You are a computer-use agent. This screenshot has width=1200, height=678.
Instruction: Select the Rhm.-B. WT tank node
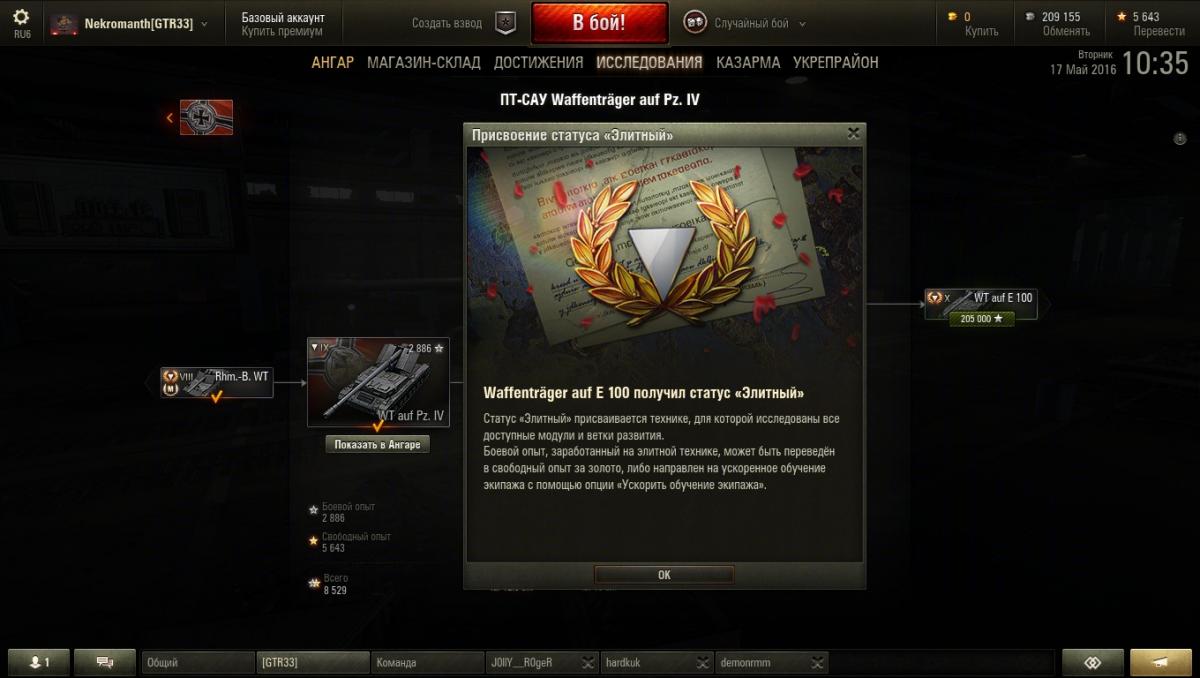coord(217,382)
